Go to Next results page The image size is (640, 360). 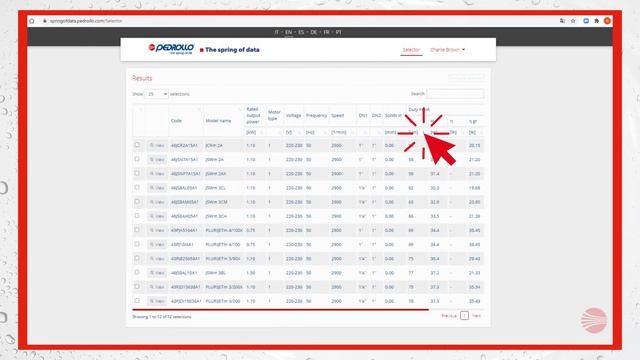click(476, 316)
